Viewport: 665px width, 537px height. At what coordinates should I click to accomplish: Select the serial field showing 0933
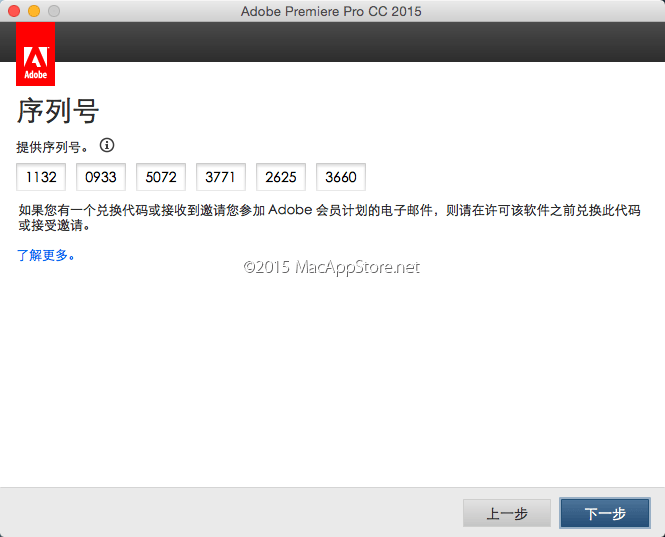[101, 178]
